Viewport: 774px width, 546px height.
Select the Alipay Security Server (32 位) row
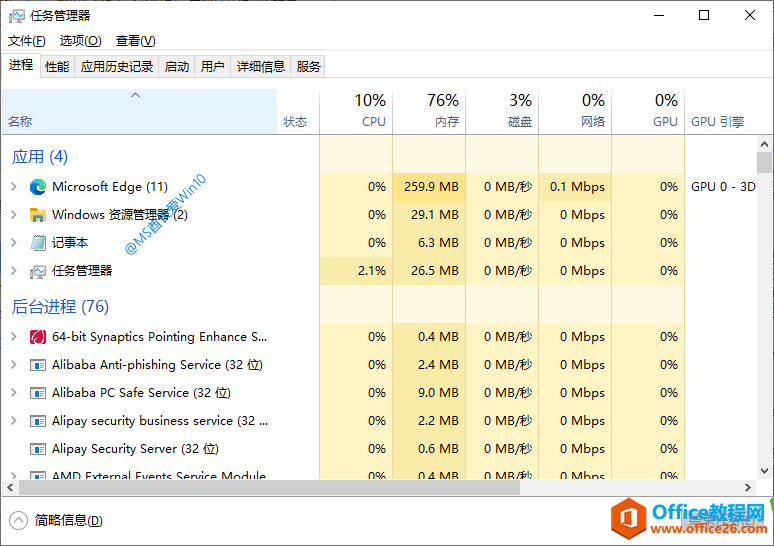(379, 449)
